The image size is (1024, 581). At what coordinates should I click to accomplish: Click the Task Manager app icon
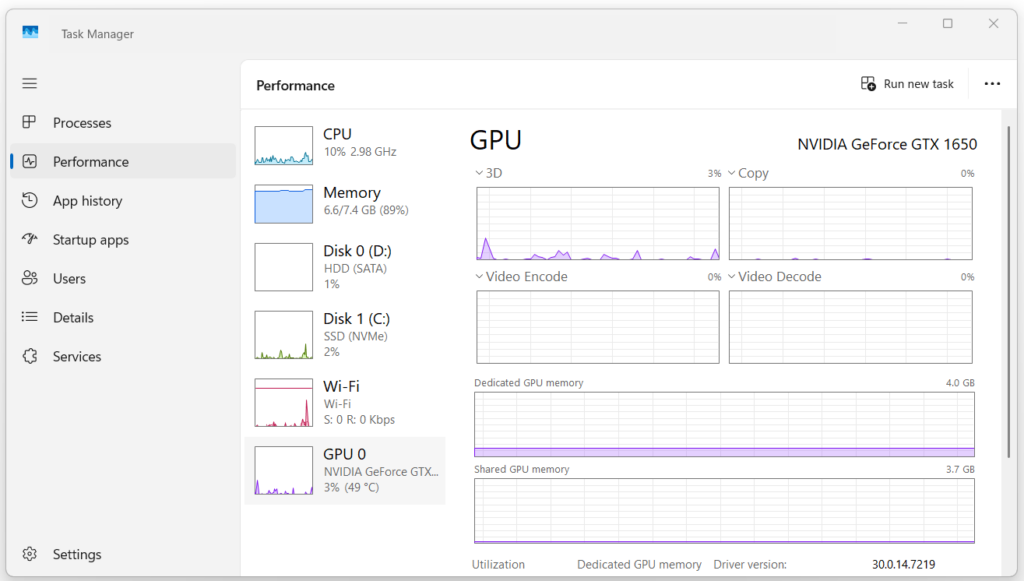coord(30,33)
